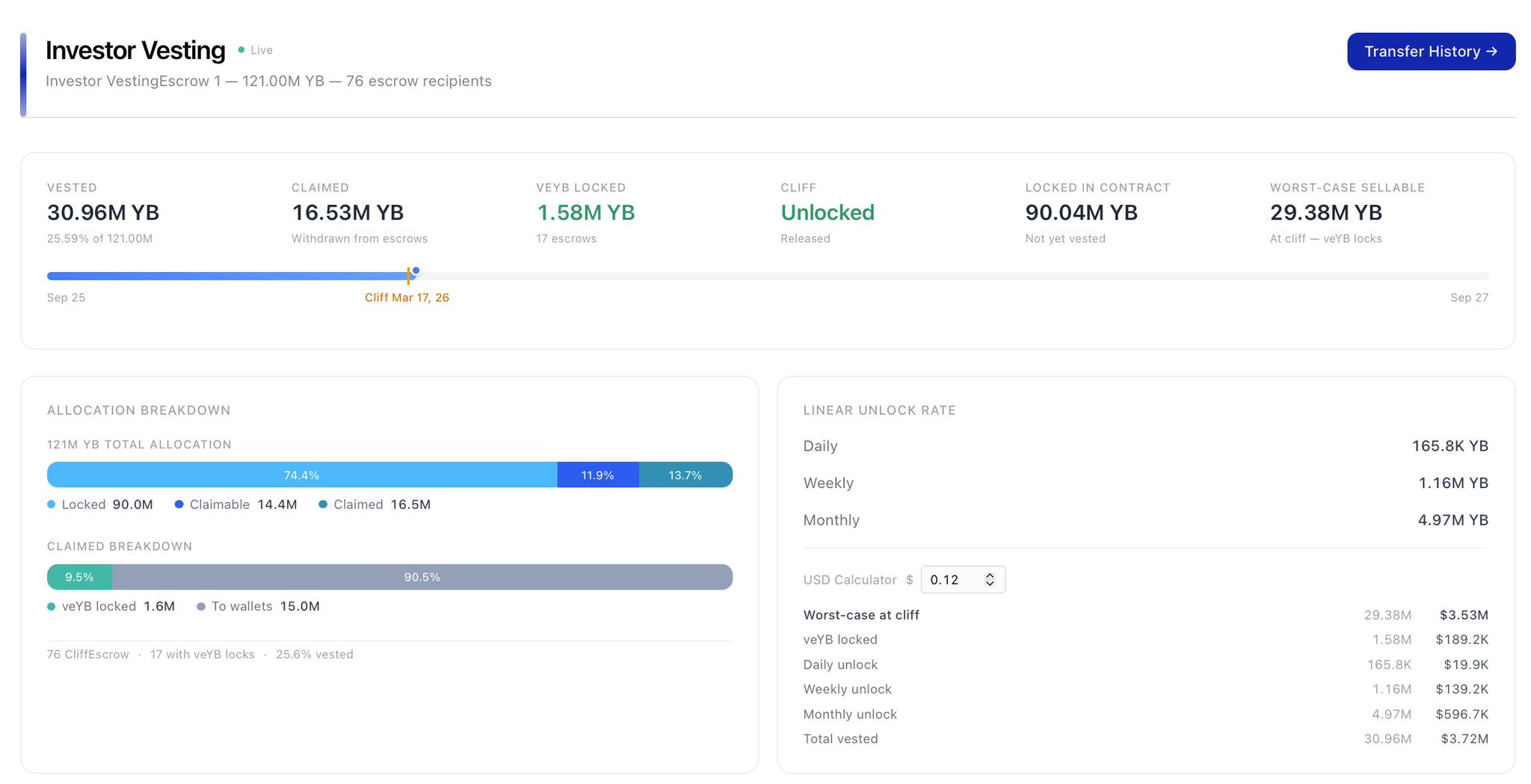Select the Worst-case at cliff row
Viewport: 1531px width, 784px height.
click(x=861, y=615)
